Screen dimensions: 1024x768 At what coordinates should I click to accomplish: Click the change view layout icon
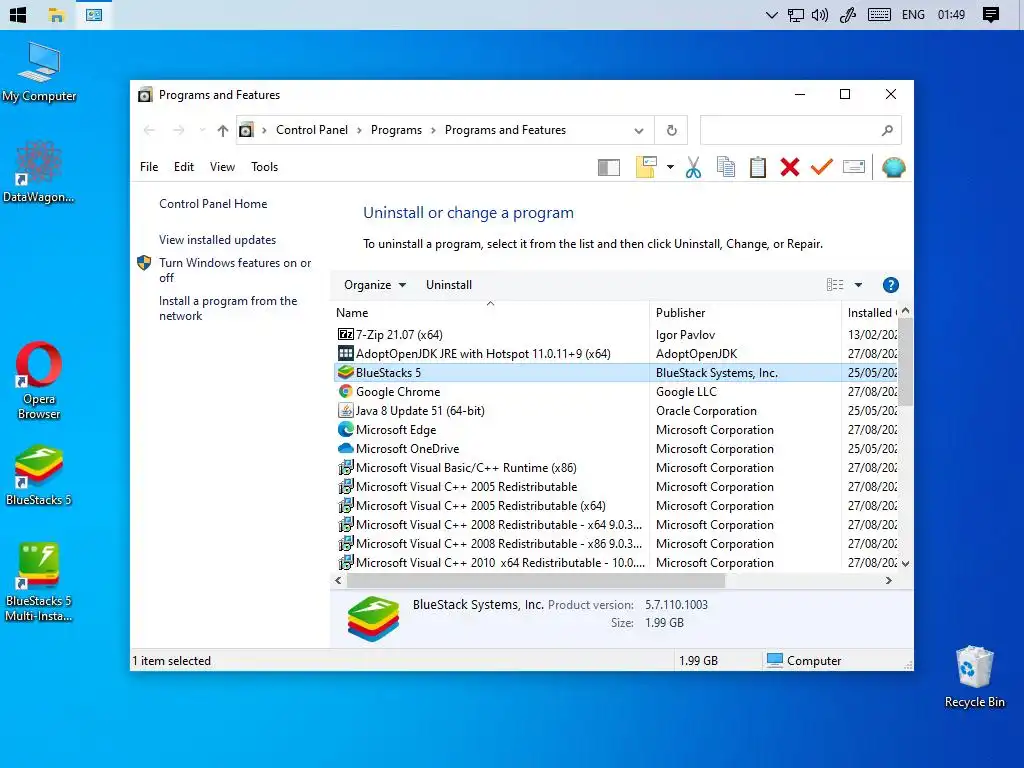coord(835,285)
